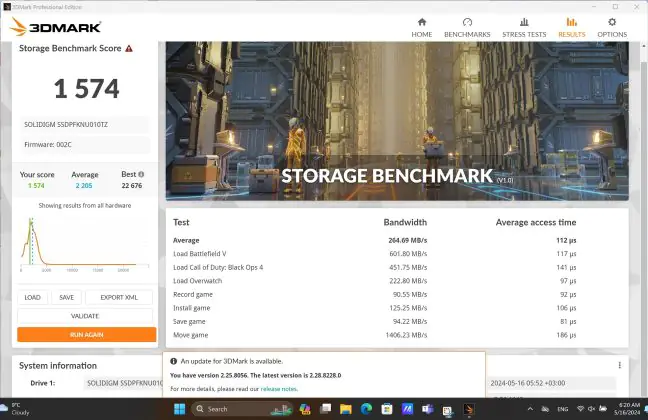Click the Move game row
Viewport: 648px width, 420px height.
374,335
